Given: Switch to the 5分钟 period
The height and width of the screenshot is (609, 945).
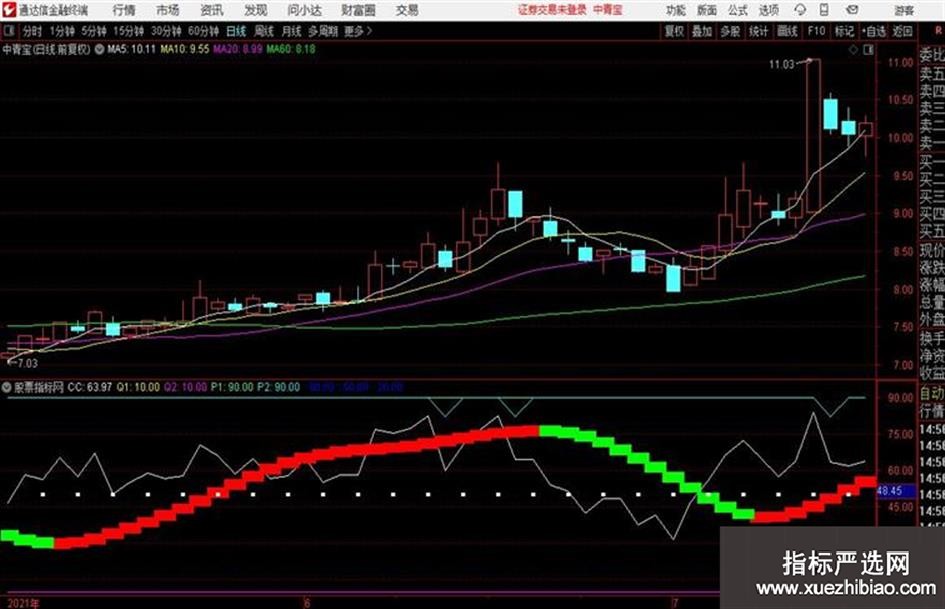Looking at the screenshot, I should (93, 31).
